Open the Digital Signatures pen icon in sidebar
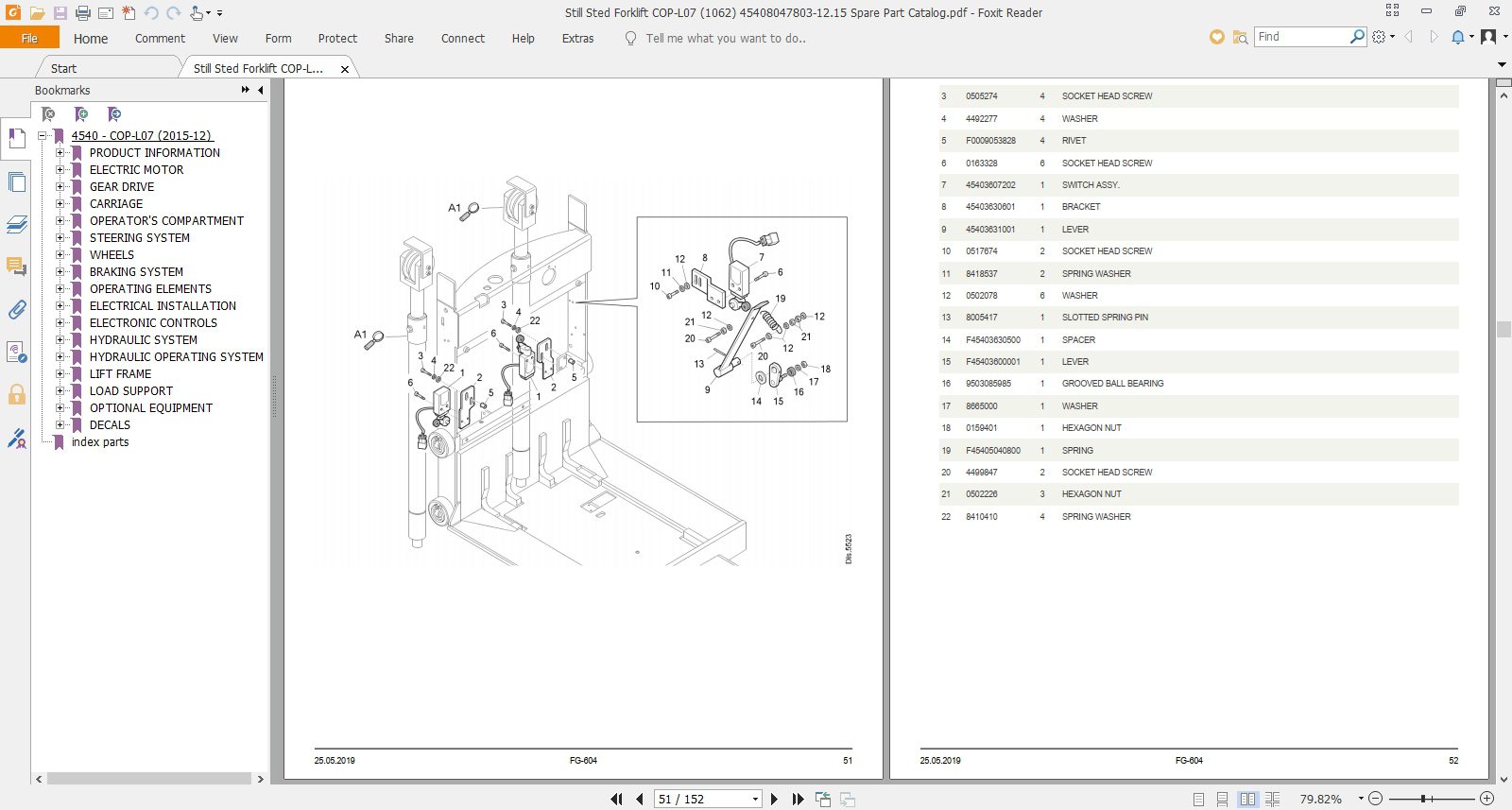This screenshot has height=810, width=1512. [x=16, y=438]
